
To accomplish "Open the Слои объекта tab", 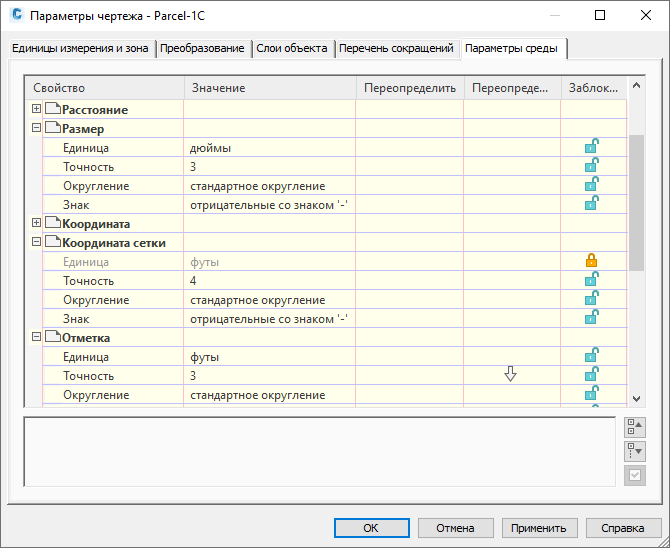I will pos(290,49).
